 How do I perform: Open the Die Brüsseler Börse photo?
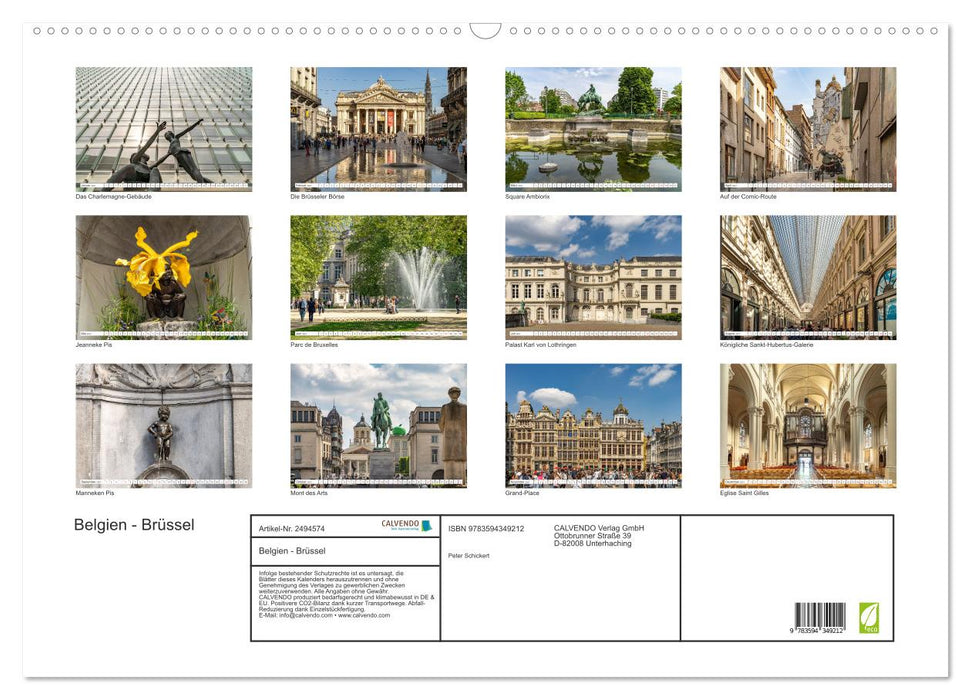[378, 129]
